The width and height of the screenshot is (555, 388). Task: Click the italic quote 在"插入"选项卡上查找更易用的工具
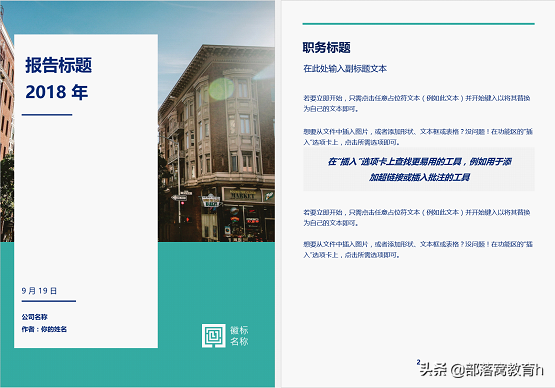[x=419, y=169]
